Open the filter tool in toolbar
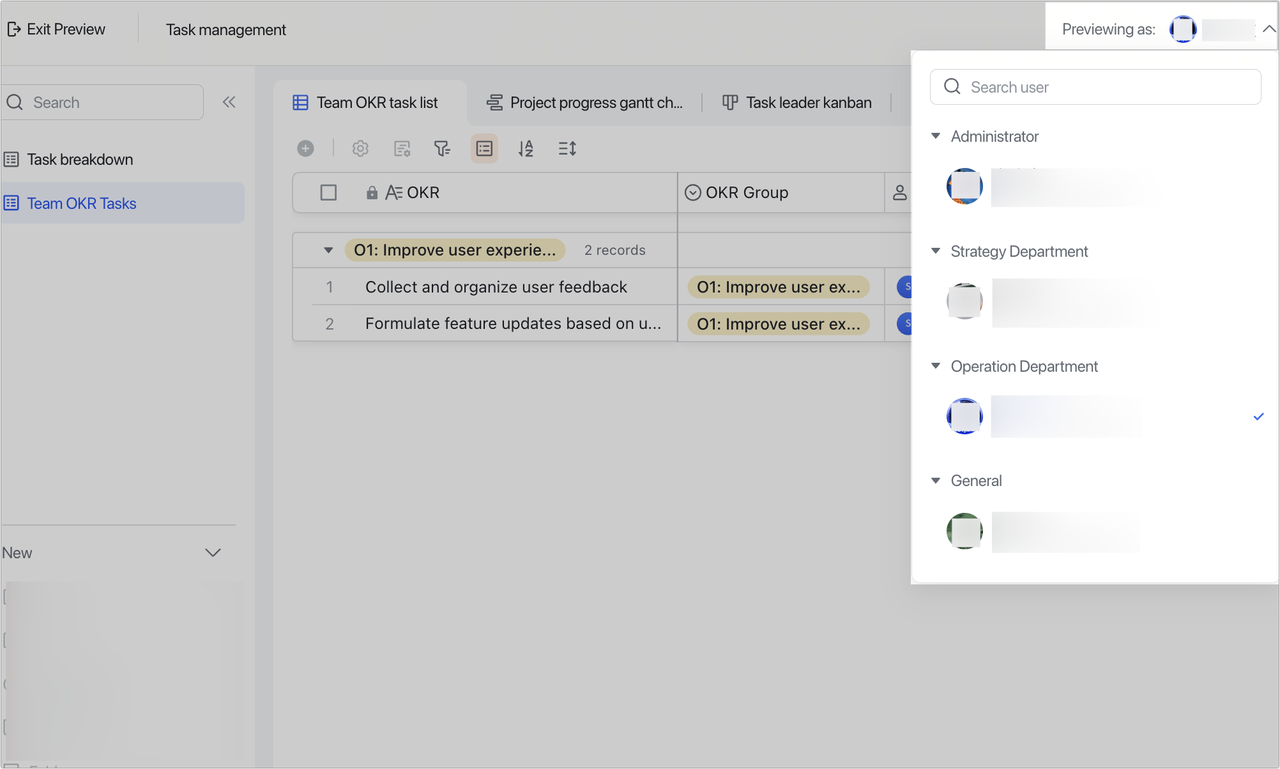This screenshot has height=769, width=1280. [x=442, y=148]
